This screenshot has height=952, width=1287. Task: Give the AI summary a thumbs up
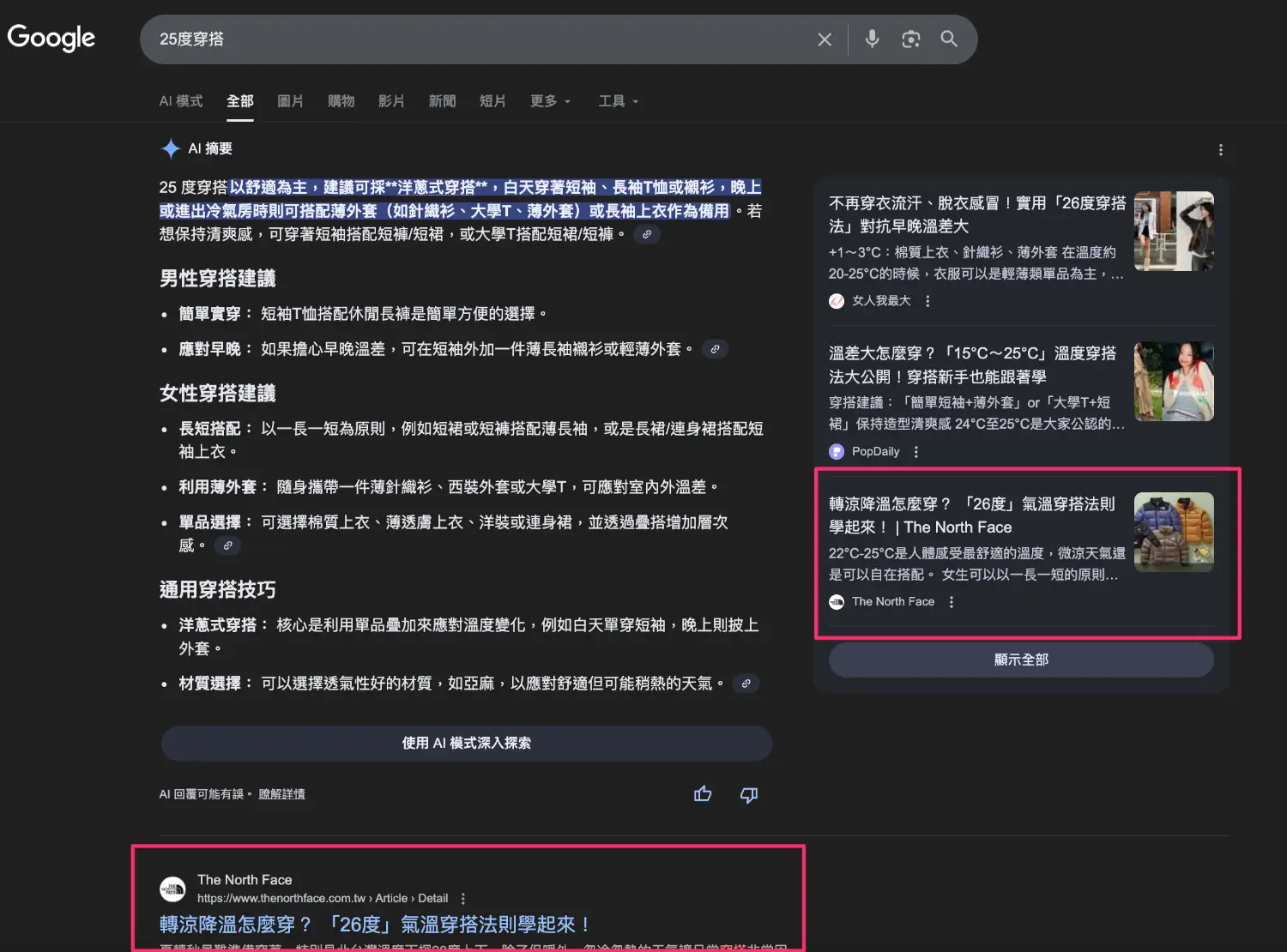[x=703, y=794]
